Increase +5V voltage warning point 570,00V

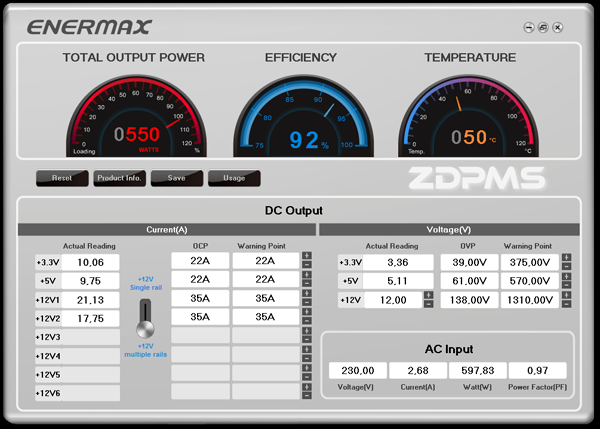567,276
